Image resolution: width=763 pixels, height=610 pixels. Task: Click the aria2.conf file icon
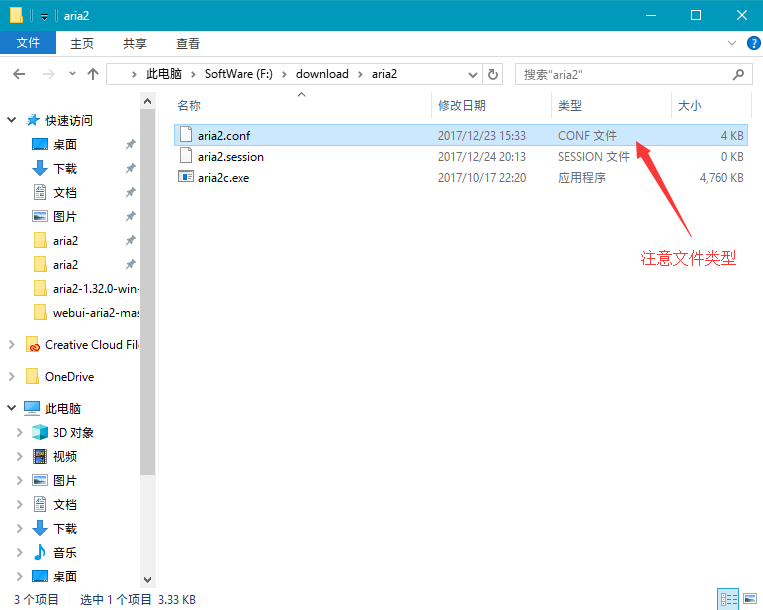point(185,135)
